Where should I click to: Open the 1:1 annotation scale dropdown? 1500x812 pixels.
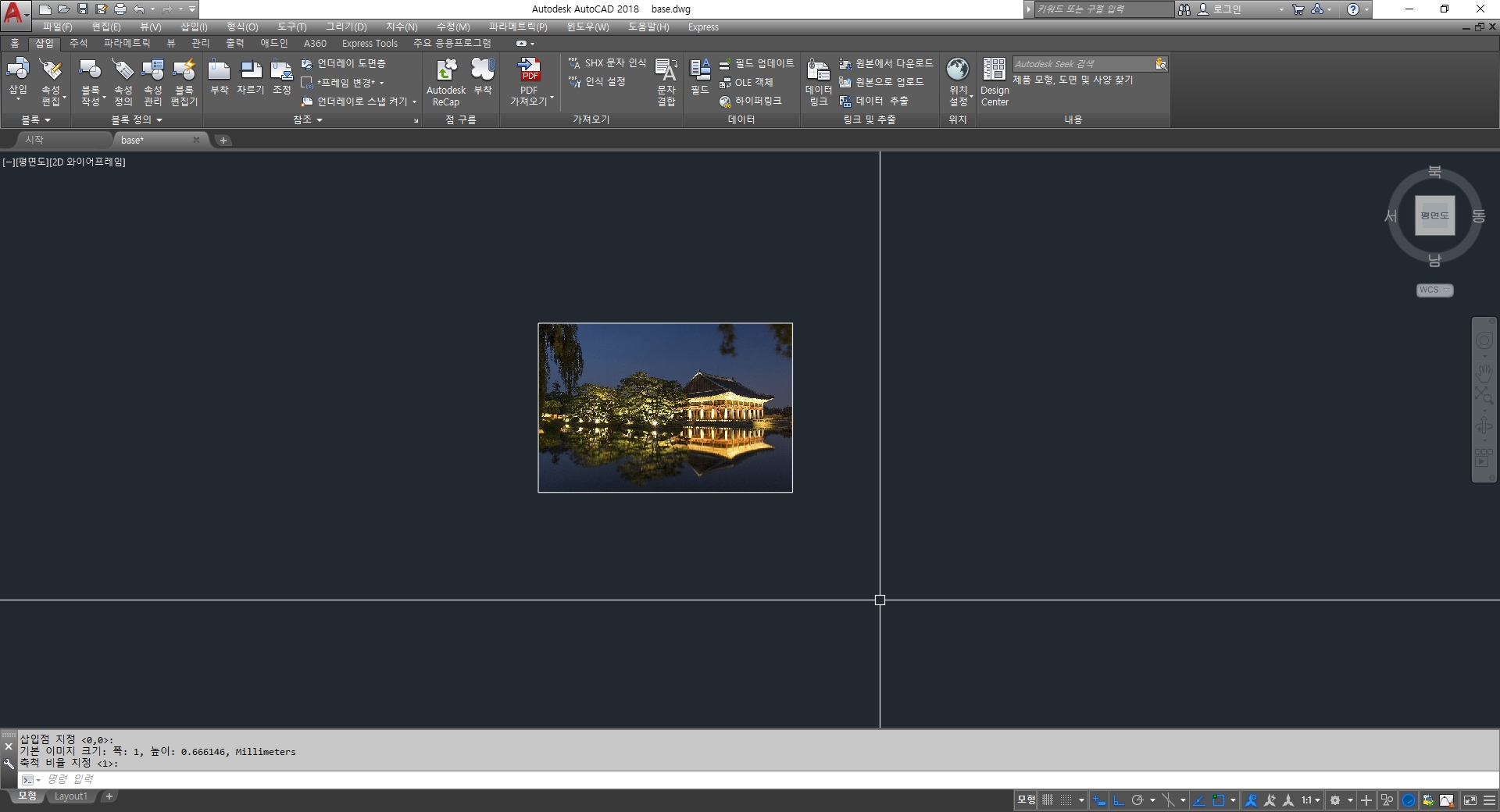[x=1310, y=800]
